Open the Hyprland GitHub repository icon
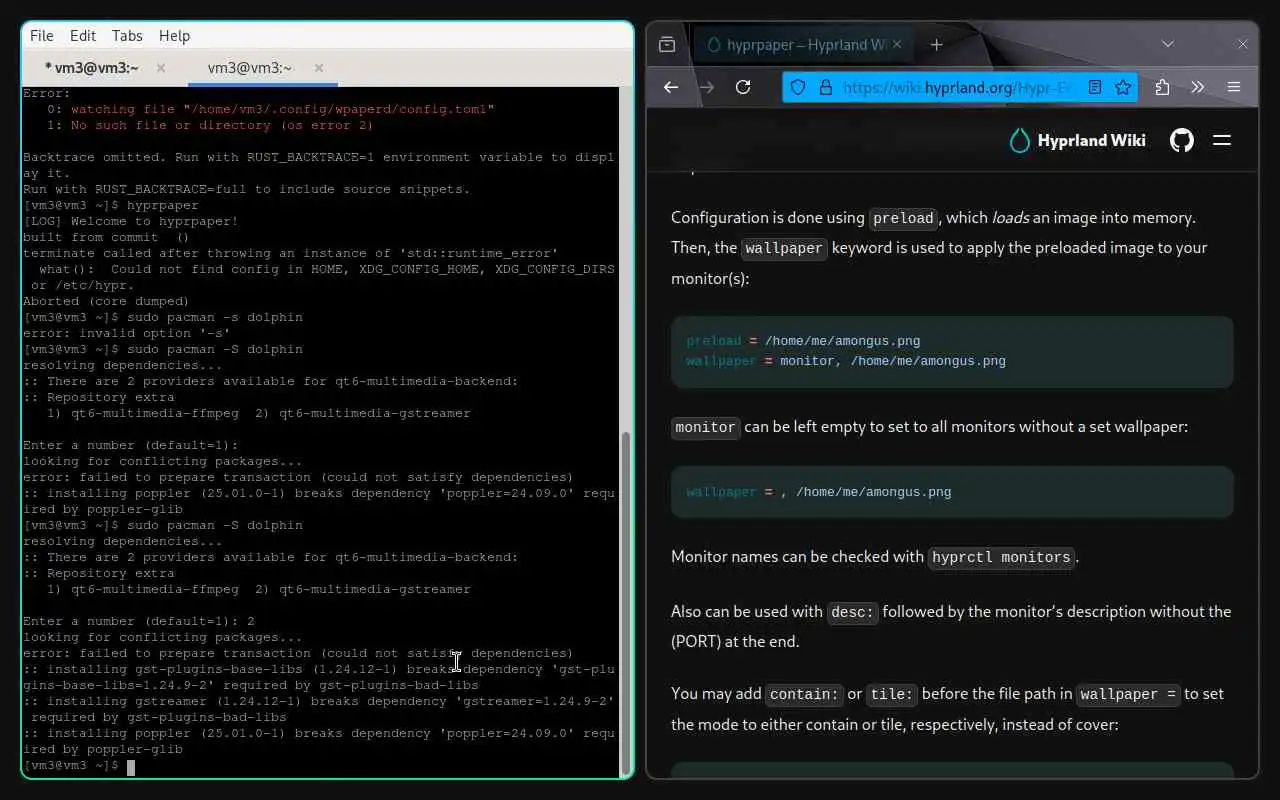 1182,140
